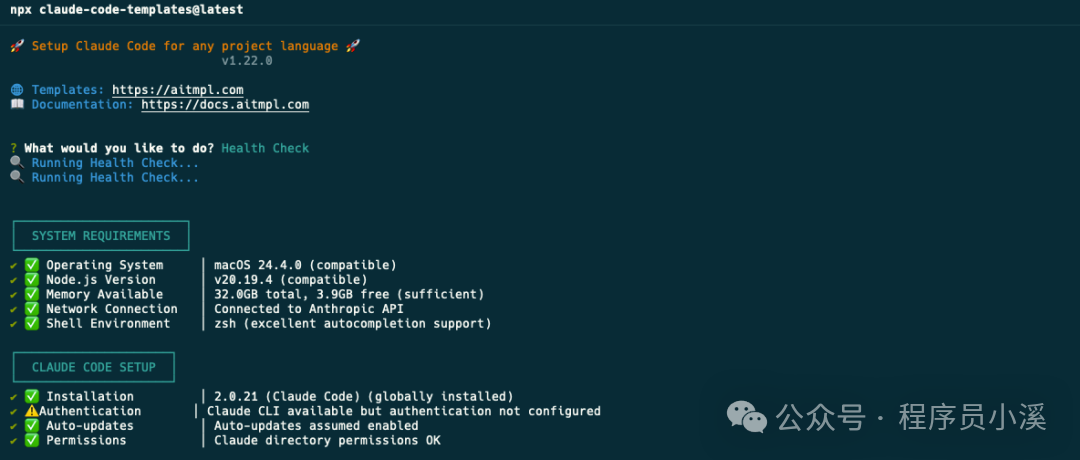Click the Connected to Anthropic API status text

point(309,309)
